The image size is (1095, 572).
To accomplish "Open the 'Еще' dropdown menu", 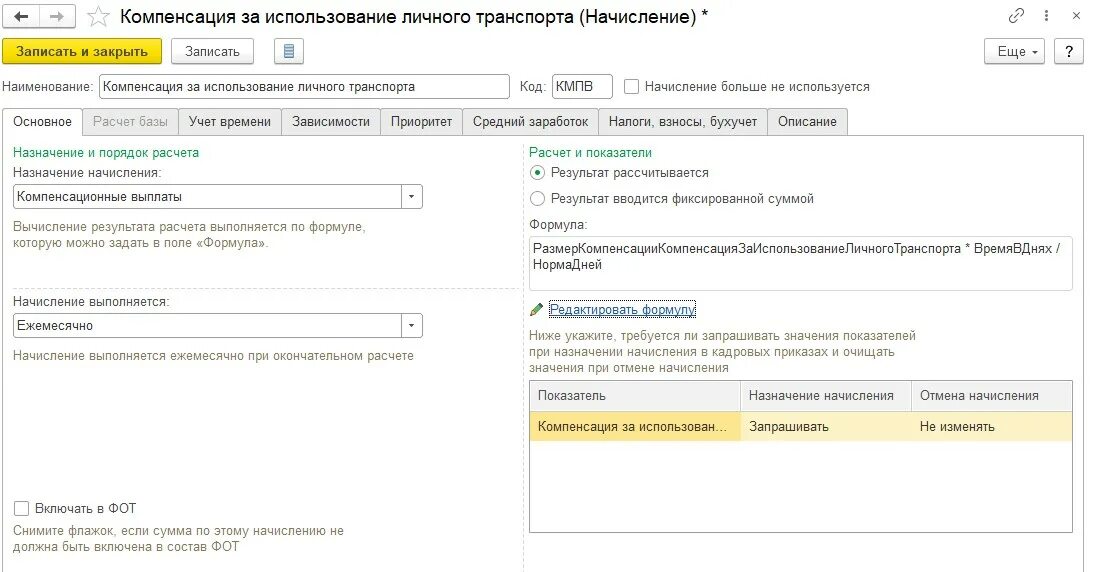I will click(1018, 52).
